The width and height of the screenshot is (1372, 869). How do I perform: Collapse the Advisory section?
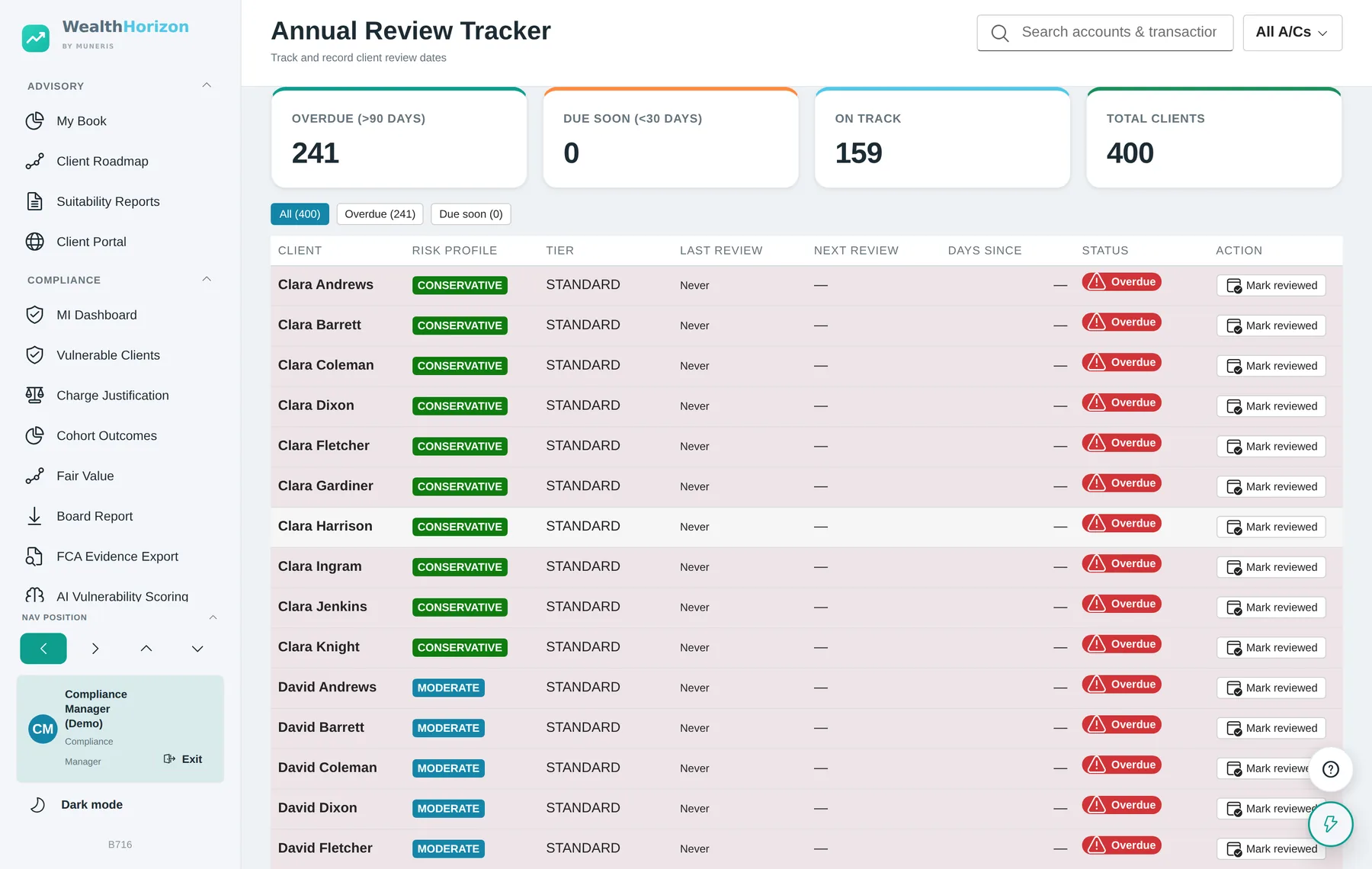[x=207, y=85]
